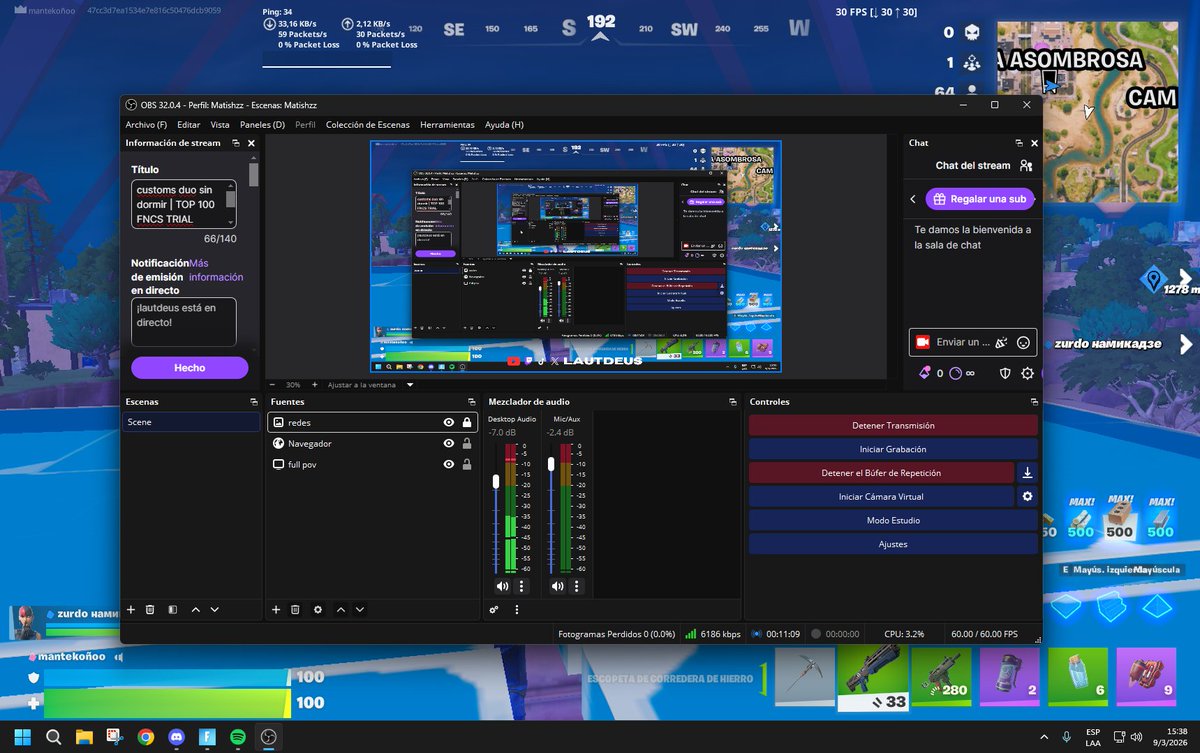This screenshot has width=1200, height=753.
Task: Click purple Hecho button
Action: coord(189,368)
